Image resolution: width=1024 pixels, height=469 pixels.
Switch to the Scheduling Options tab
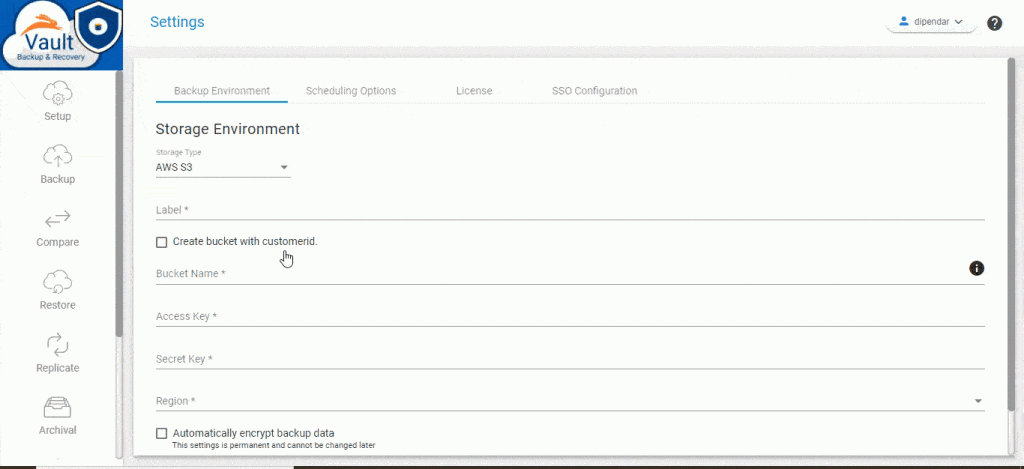351,91
